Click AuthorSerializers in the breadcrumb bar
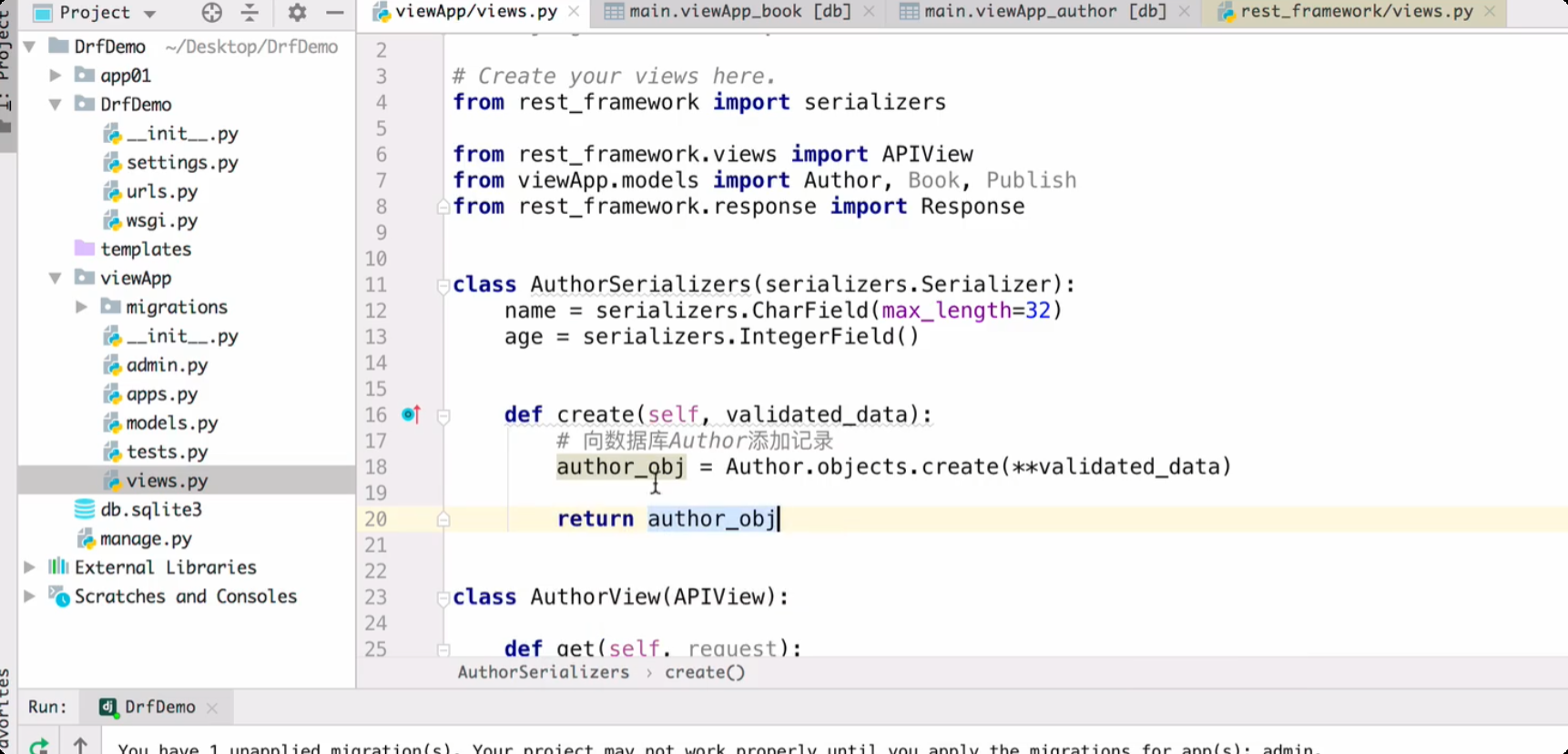The image size is (1568, 754). pyautogui.click(x=544, y=672)
